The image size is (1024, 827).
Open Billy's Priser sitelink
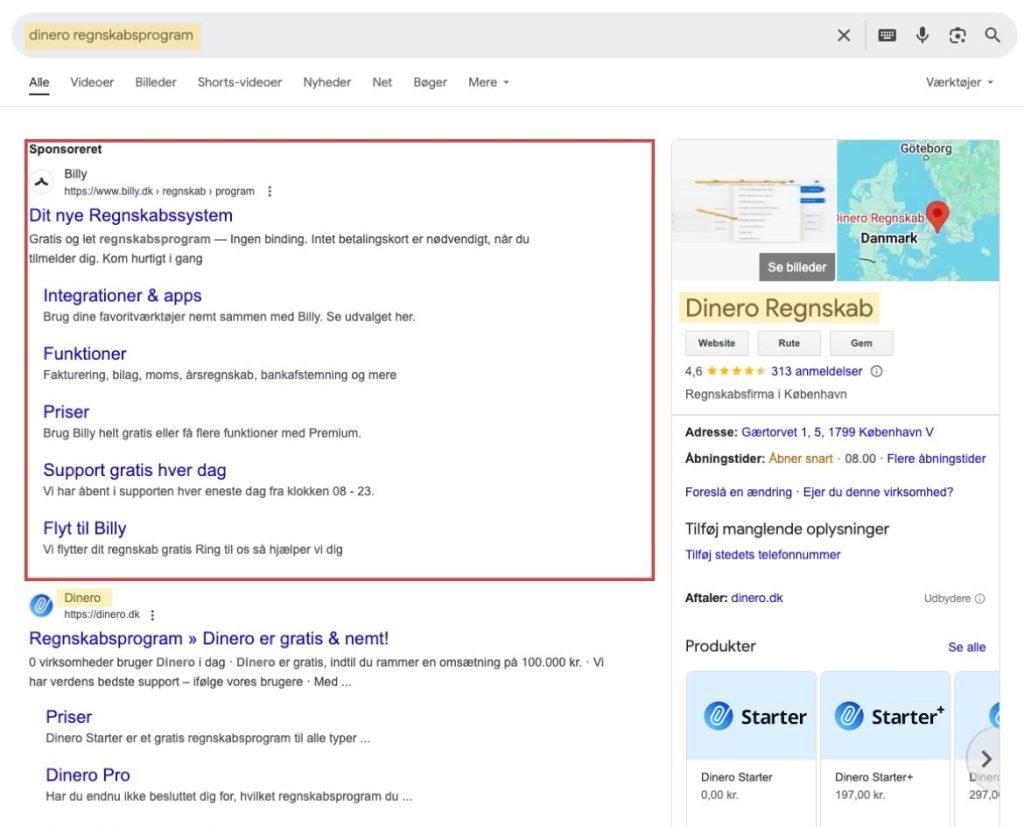point(66,412)
